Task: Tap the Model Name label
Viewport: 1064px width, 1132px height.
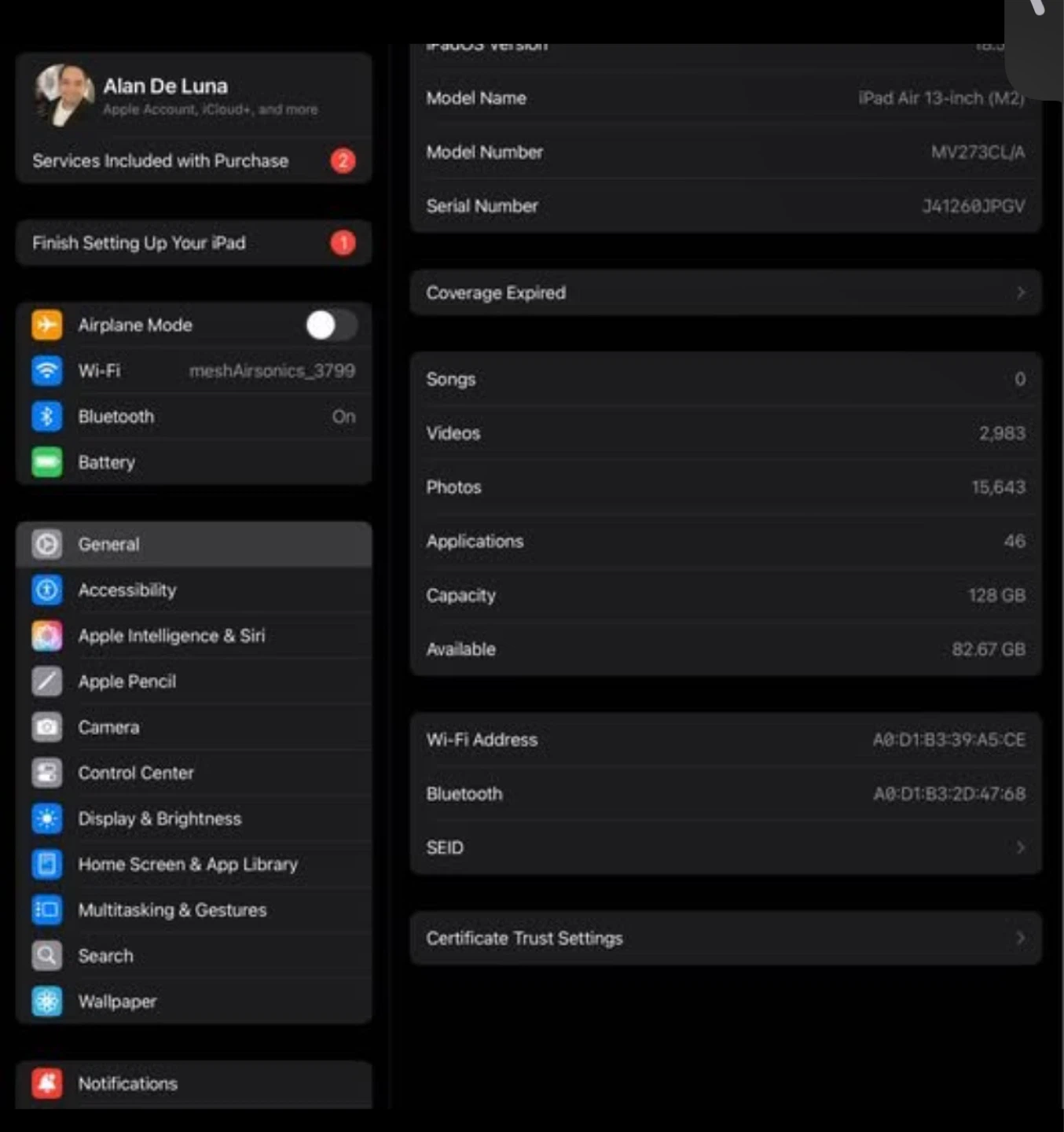Action: point(476,98)
